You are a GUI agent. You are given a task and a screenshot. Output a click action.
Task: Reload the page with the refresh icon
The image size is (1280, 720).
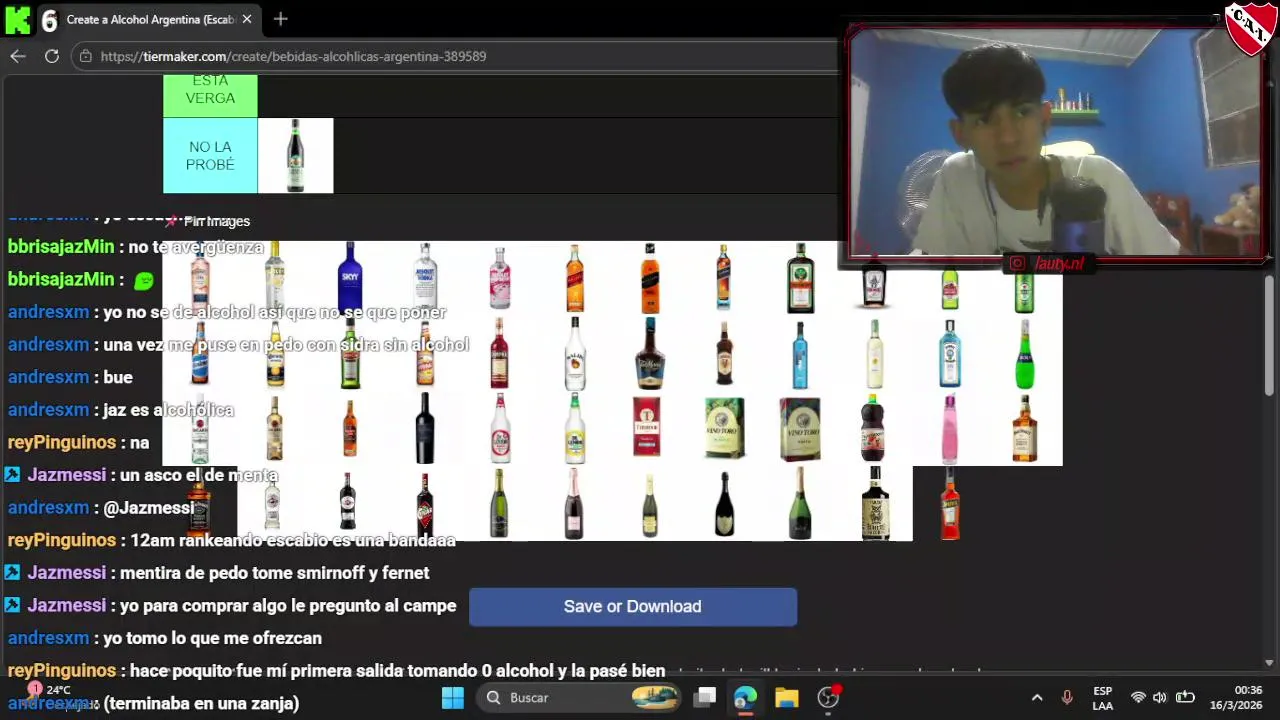52,56
